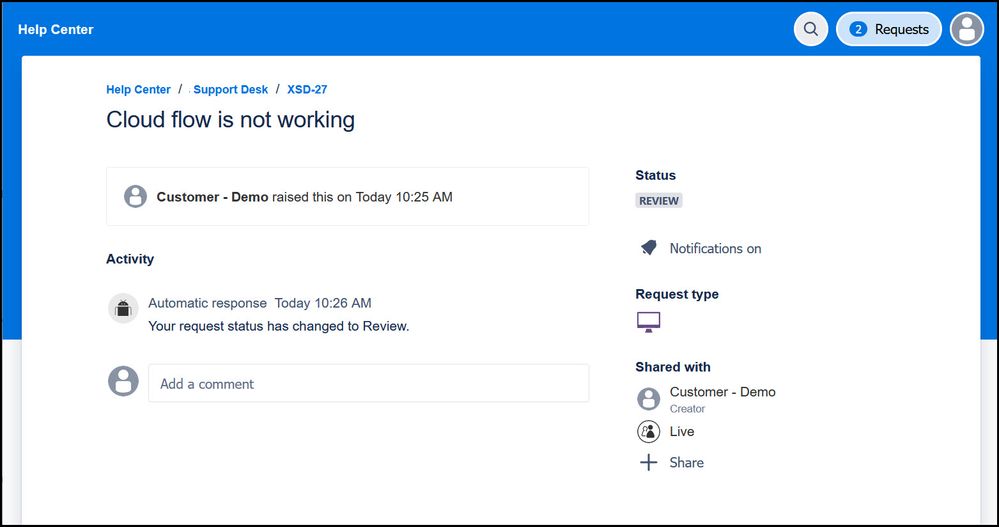Image resolution: width=999 pixels, height=527 pixels.
Task: Select the XSD-27 breadcrumb link
Action: coord(307,89)
